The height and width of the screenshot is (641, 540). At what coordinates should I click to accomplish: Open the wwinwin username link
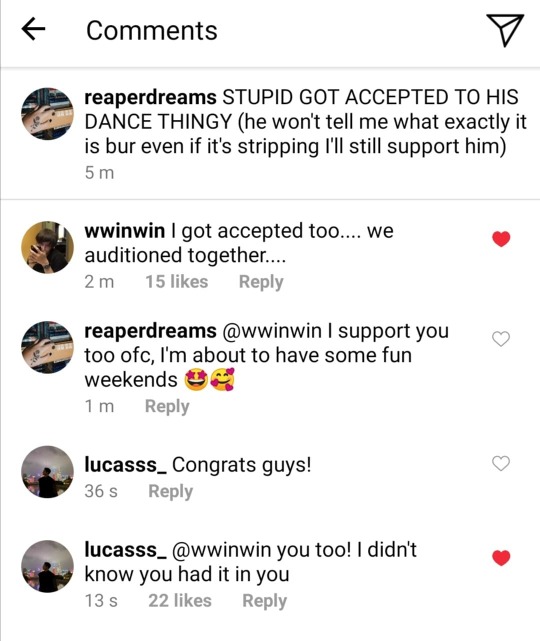[125, 231]
